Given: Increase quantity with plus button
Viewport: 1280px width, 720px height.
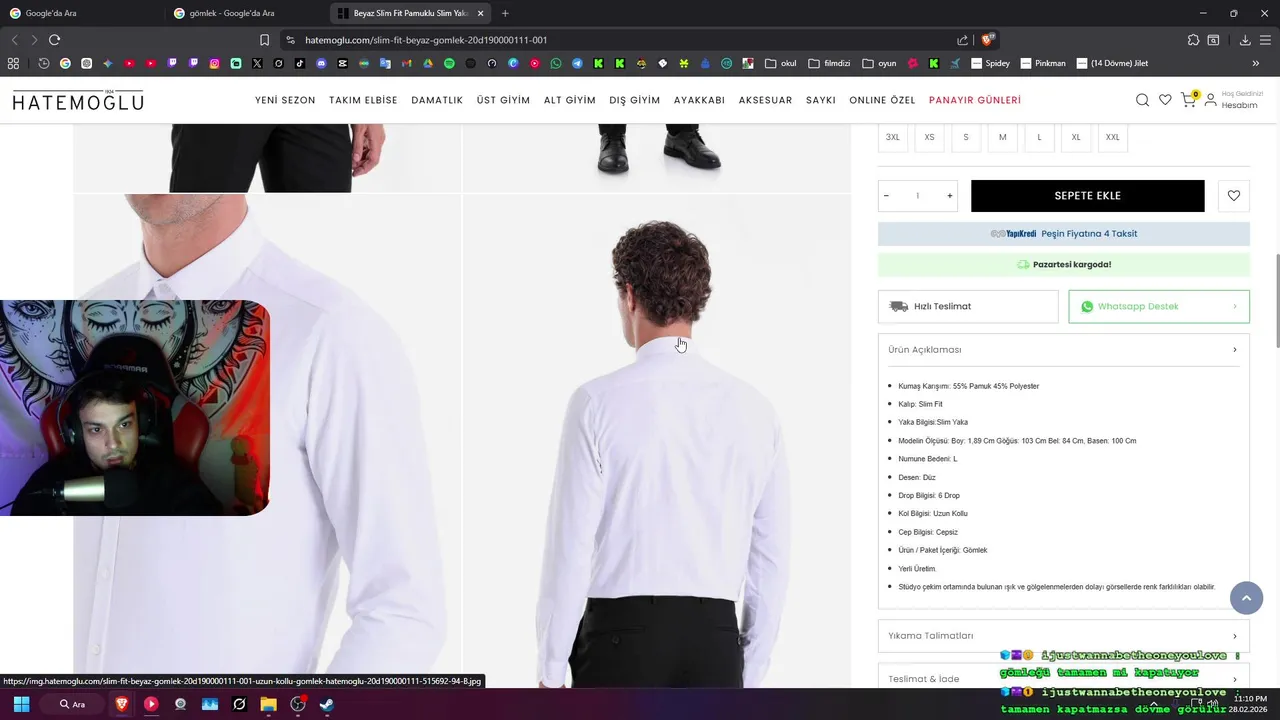Looking at the screenshot, I should pos(949,196).
